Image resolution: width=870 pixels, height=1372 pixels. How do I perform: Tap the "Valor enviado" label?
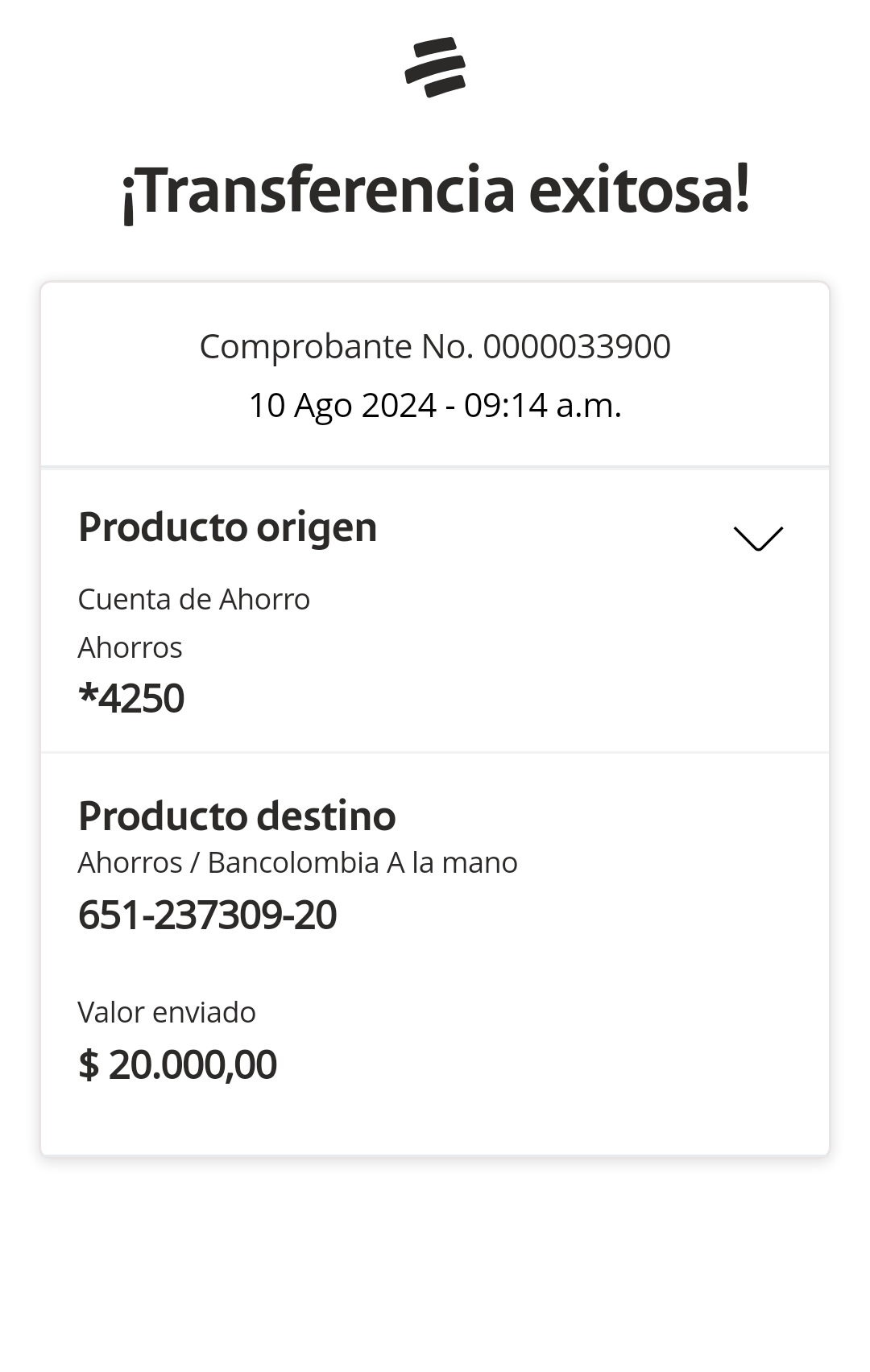click(x=167, y=1013)
